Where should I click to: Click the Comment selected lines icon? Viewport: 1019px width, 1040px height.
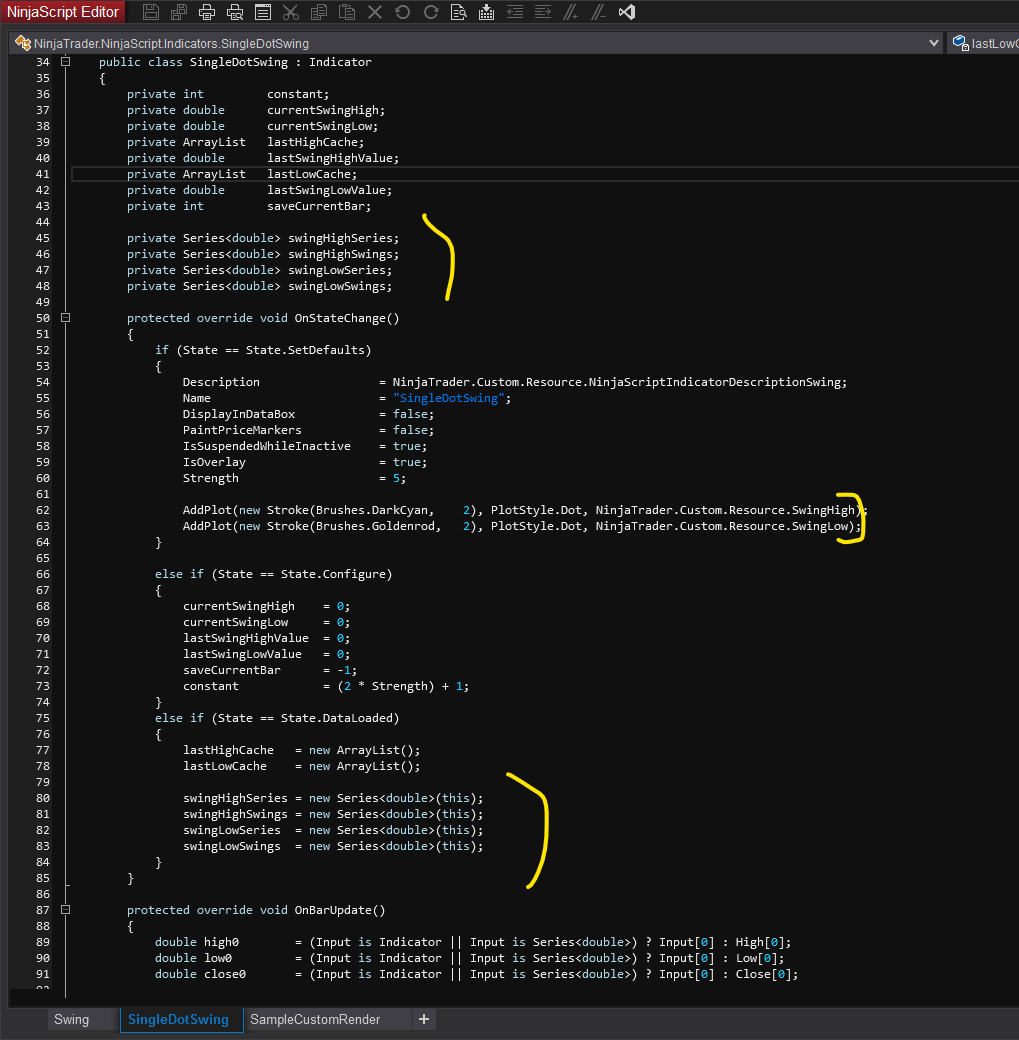coord(571,13)
